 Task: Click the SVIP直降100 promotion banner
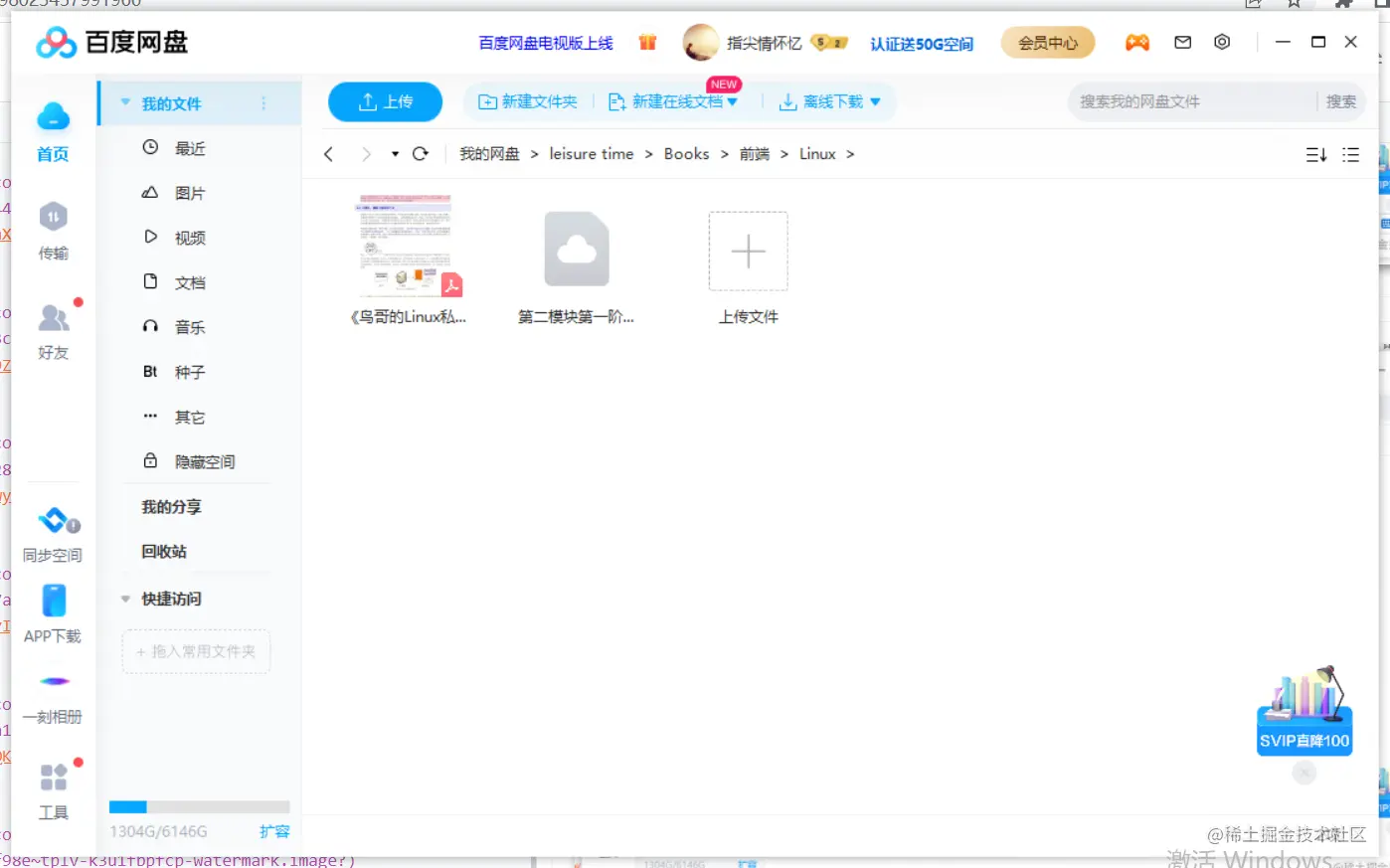[1304, 711]
